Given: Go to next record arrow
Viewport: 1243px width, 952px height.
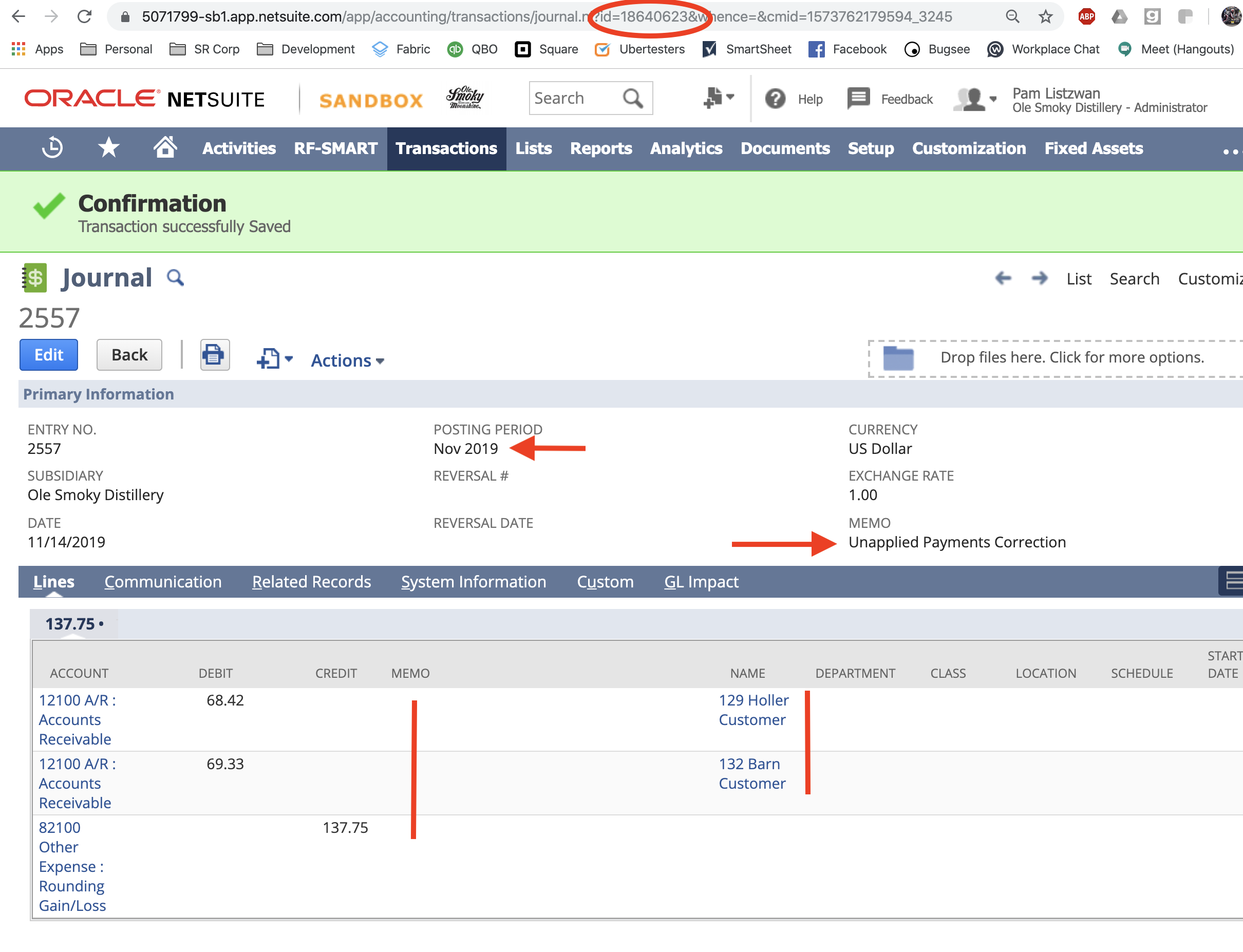Looking at the screenshot, I should coord(1039,278).
